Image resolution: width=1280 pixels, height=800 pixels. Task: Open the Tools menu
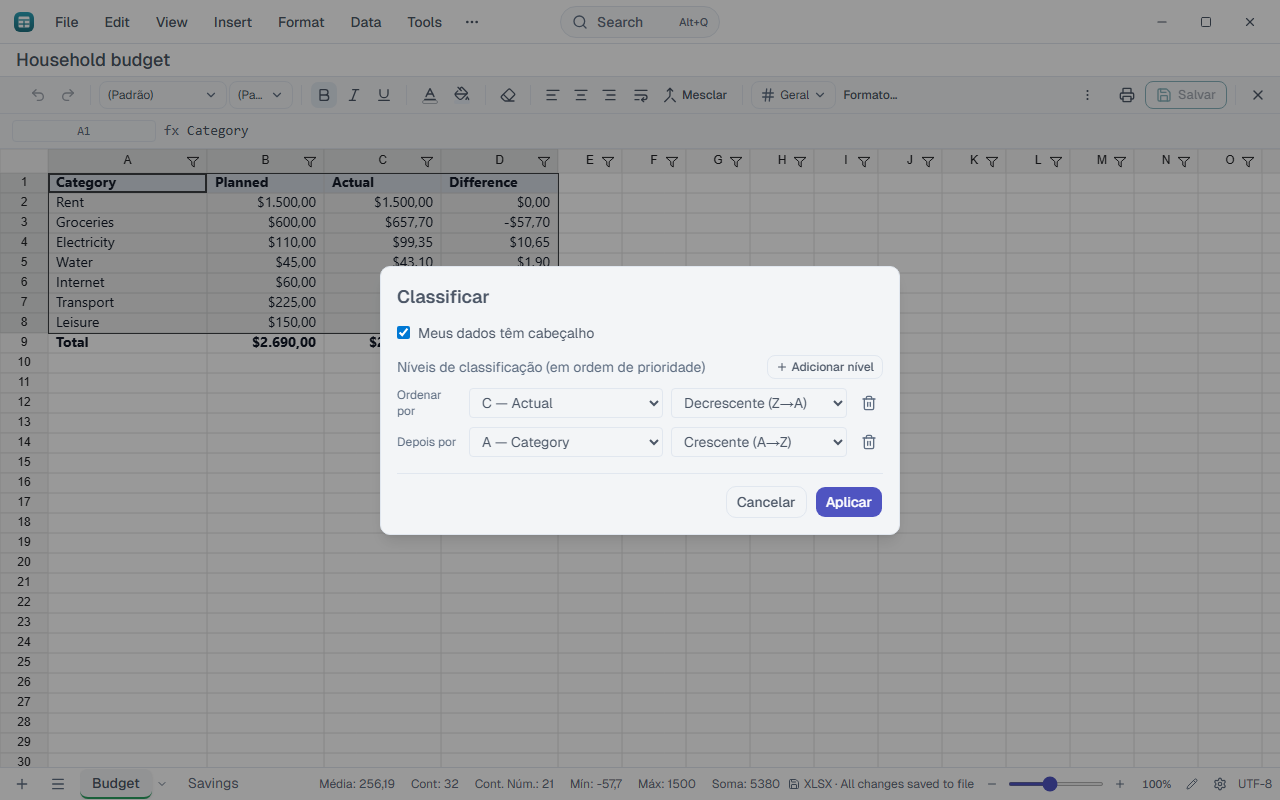(425, 22)
